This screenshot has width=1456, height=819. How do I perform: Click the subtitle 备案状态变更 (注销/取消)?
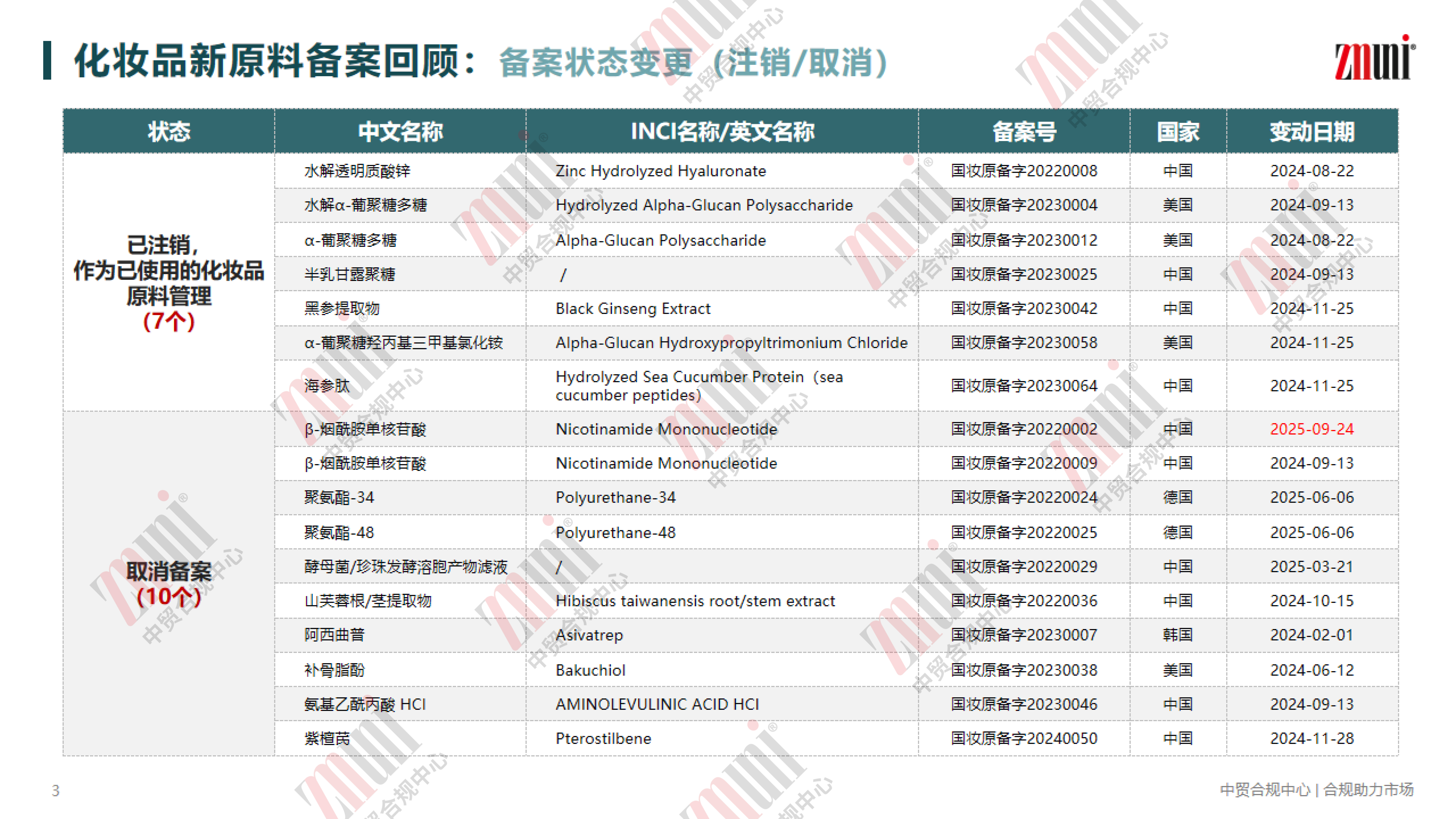coord(692,62)
